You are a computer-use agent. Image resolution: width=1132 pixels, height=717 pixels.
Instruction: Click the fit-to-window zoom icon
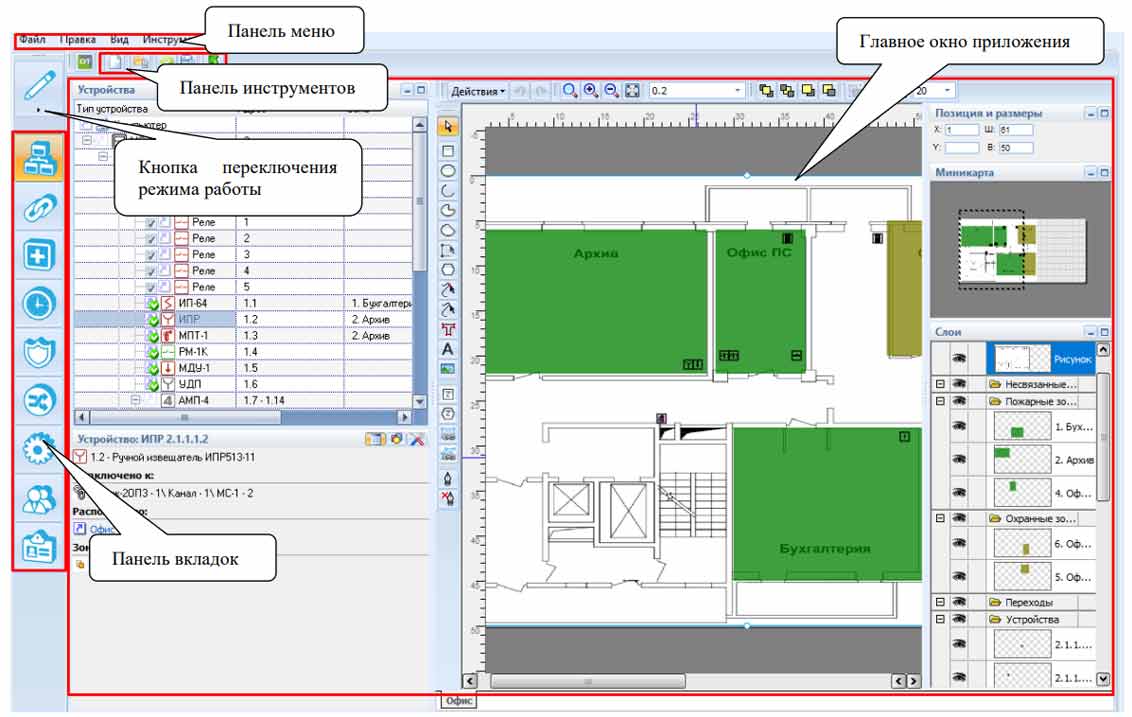click(x=632, y=90)
